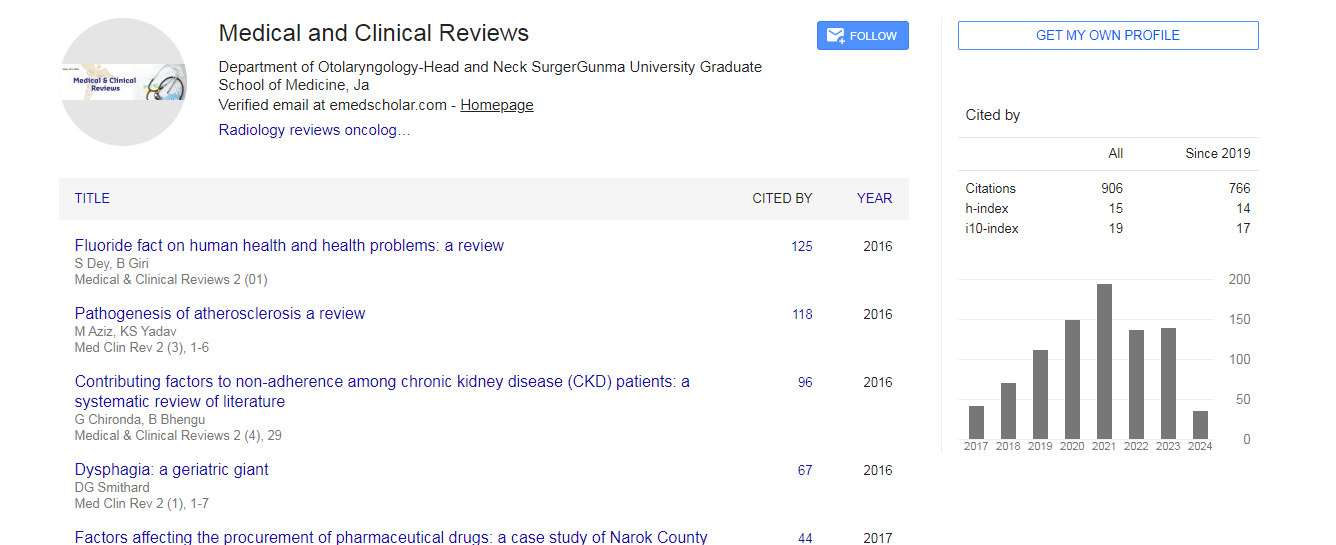Click the Follow button with envelope icon

coord(862,36)
